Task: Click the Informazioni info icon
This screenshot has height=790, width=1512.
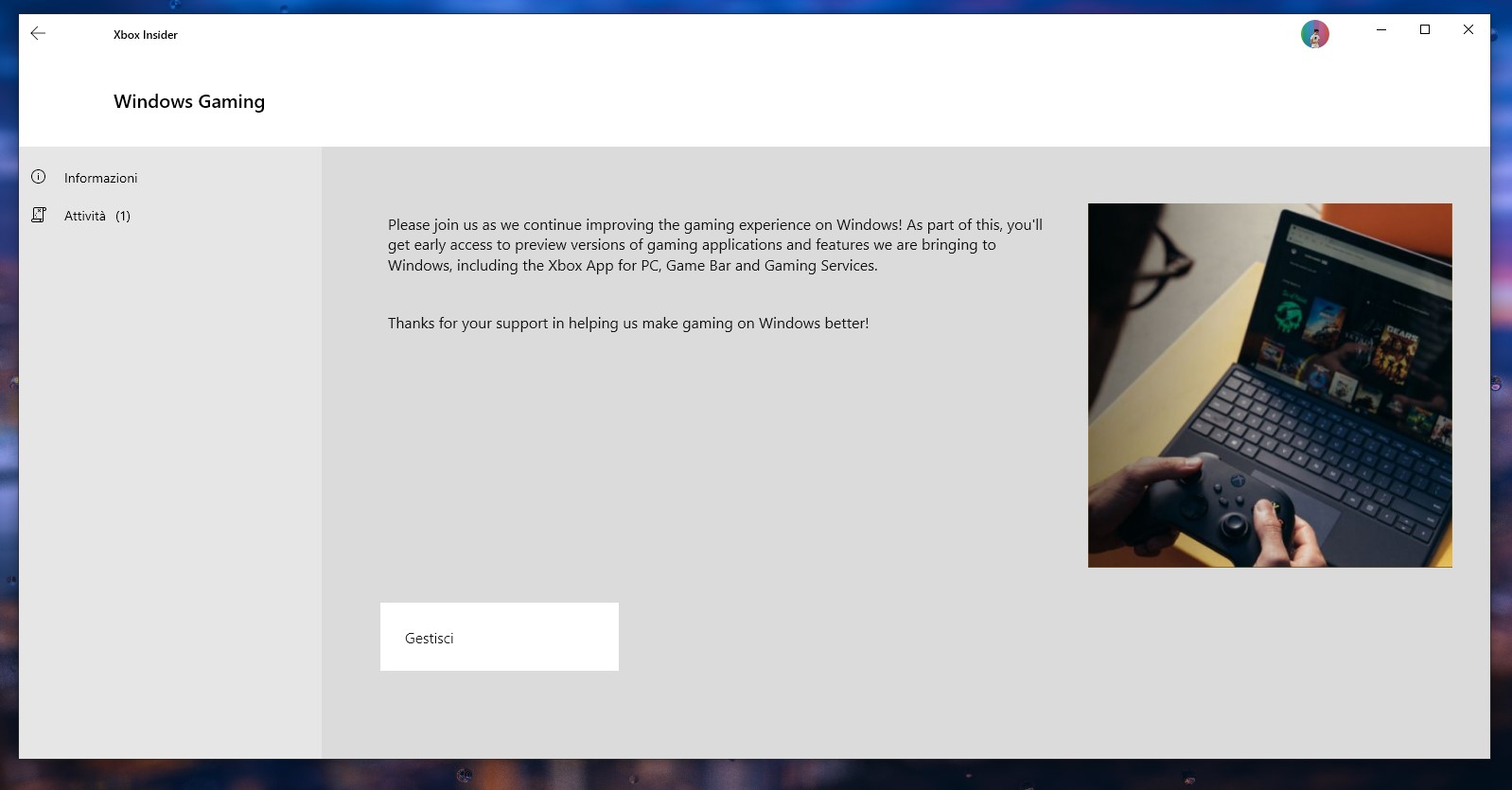Action: (39, 177)
